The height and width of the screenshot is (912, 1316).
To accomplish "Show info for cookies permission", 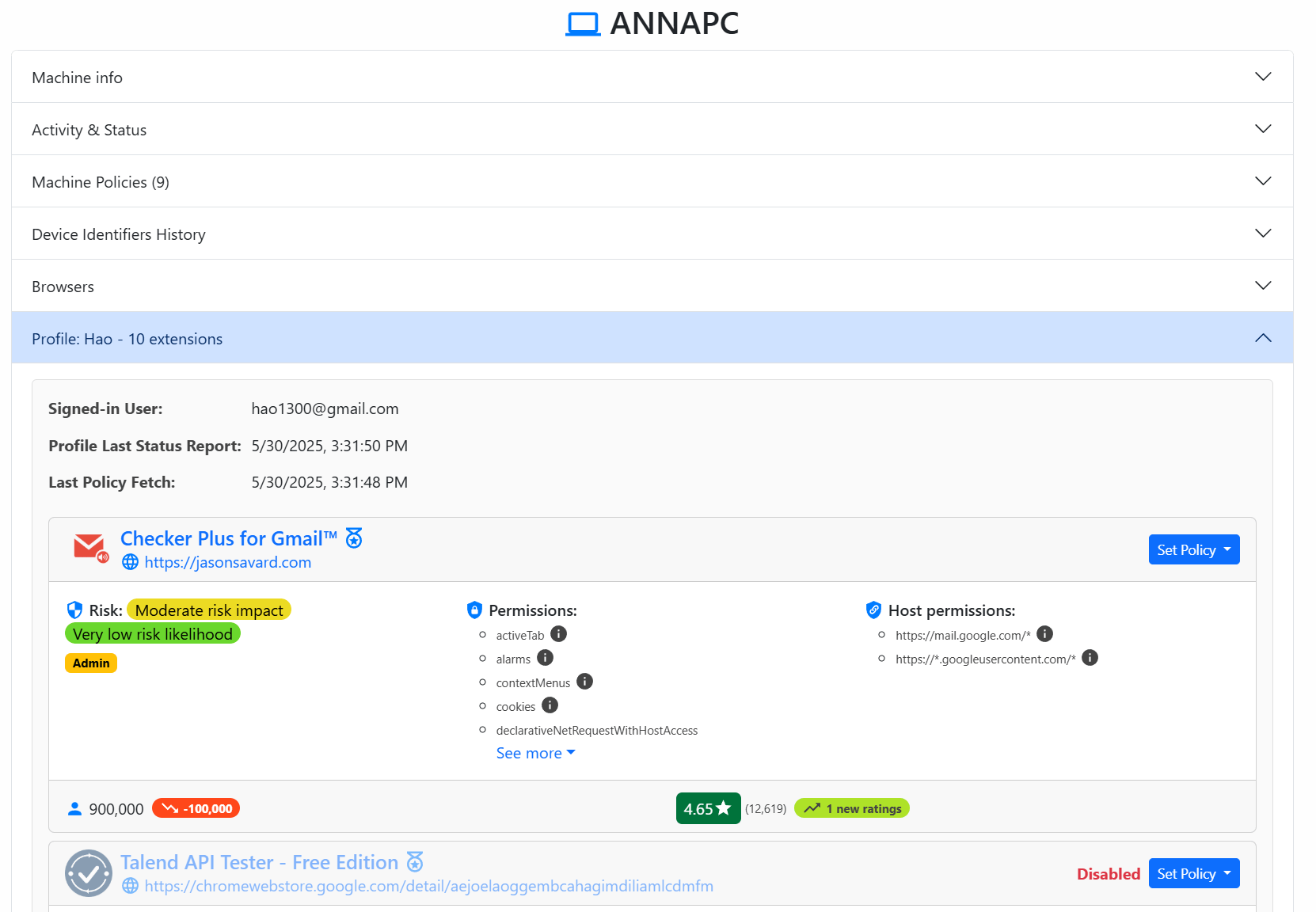I will tap(550, 705).
